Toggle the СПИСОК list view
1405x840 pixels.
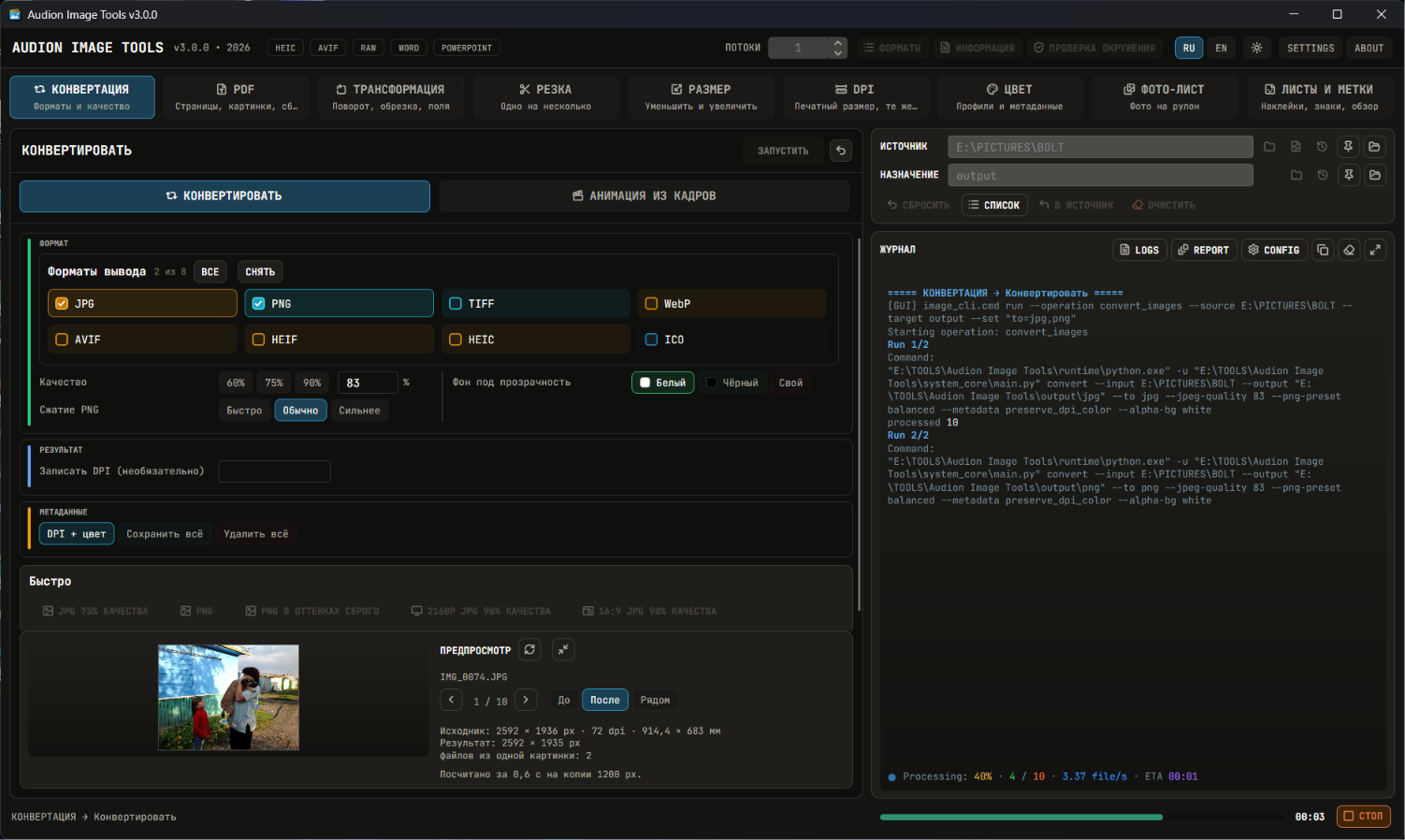point(994,205)
